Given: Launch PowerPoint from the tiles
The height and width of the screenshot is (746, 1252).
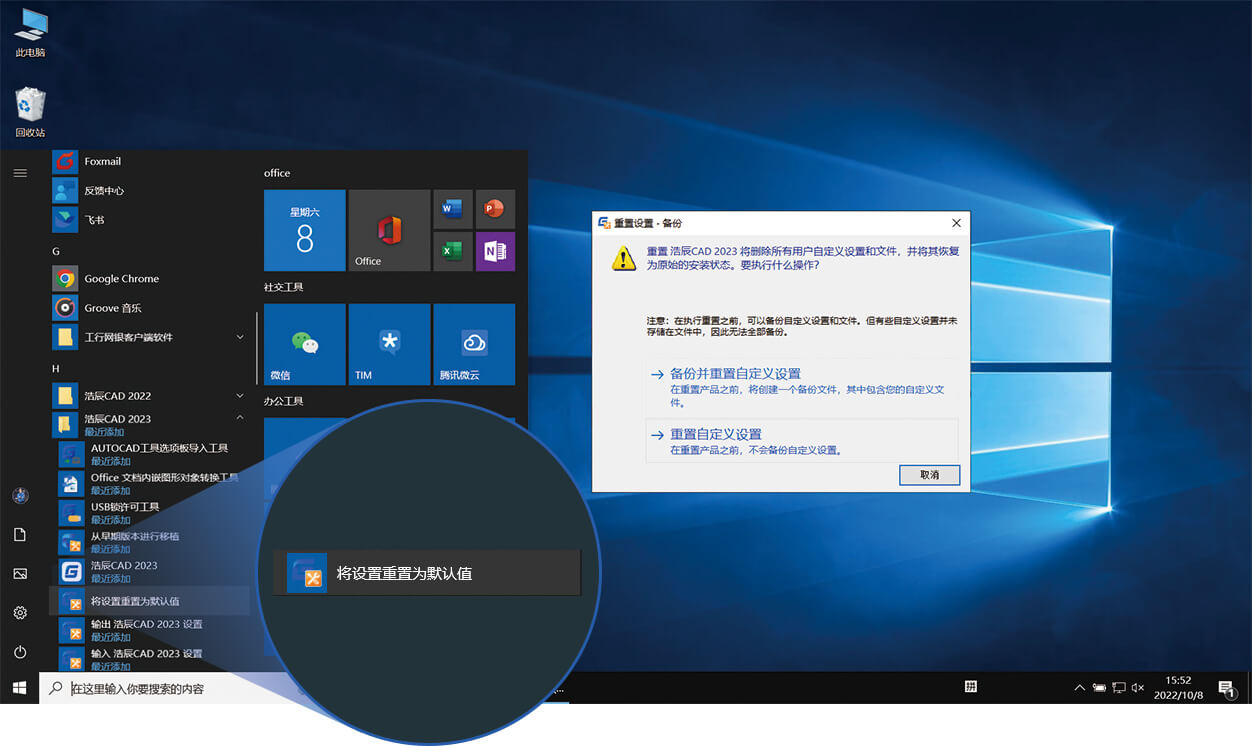Looking at the screenshot, I should click(x=494, y=209).
